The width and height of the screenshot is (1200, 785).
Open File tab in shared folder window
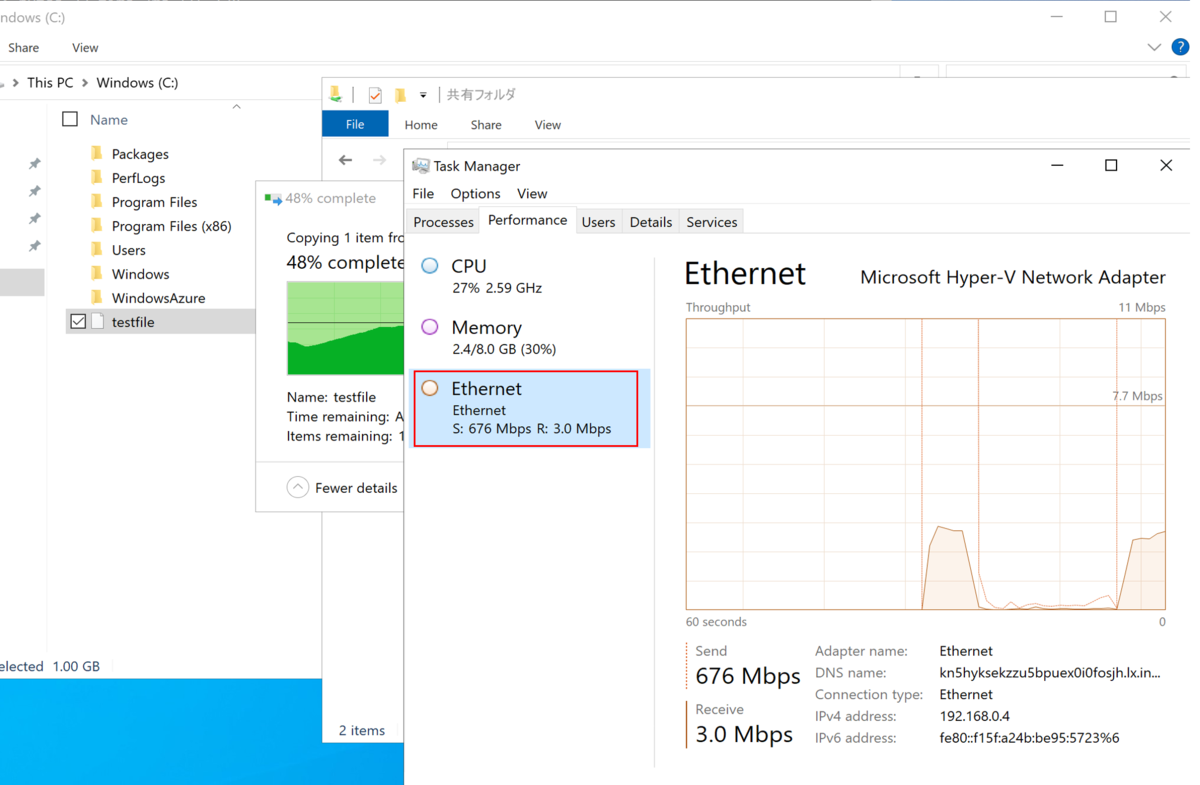(355, 124)
